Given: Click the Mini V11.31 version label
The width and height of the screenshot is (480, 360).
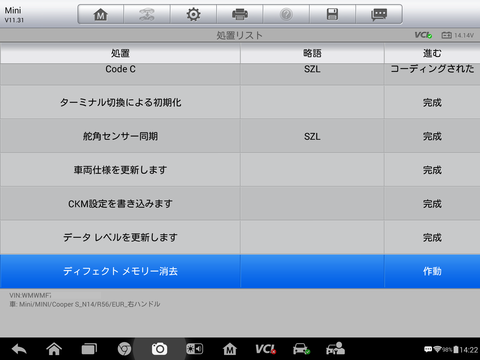Looking at the screenshot, I should tap(14, 15).
